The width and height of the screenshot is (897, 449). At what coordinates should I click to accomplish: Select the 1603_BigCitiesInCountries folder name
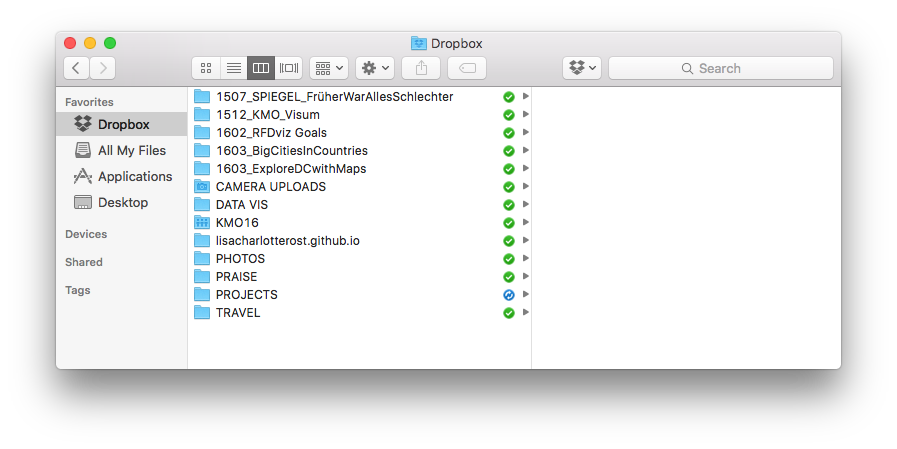click(292, 150)
